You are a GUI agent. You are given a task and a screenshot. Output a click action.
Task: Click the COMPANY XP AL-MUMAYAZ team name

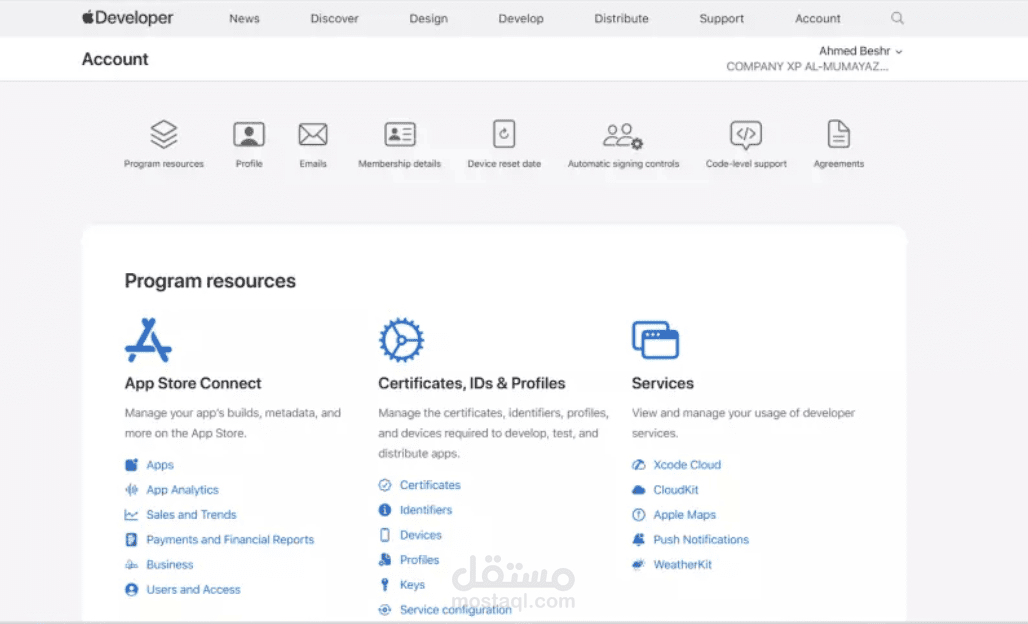pos(807,67)
